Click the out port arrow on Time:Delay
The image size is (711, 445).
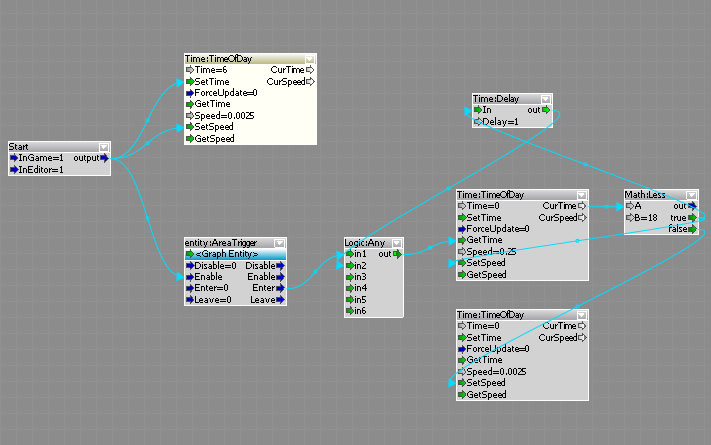(x=547, y=110)
